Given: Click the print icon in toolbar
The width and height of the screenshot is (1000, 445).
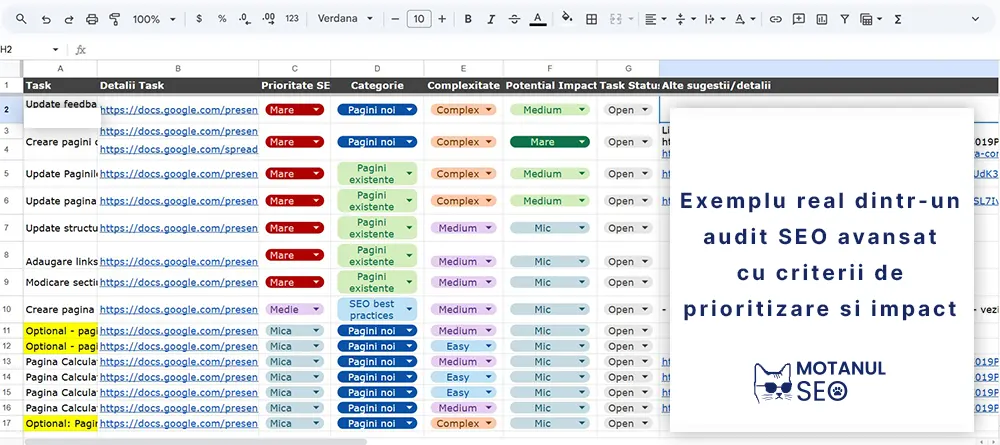Looking at the screenshot, I should point(92,19).
